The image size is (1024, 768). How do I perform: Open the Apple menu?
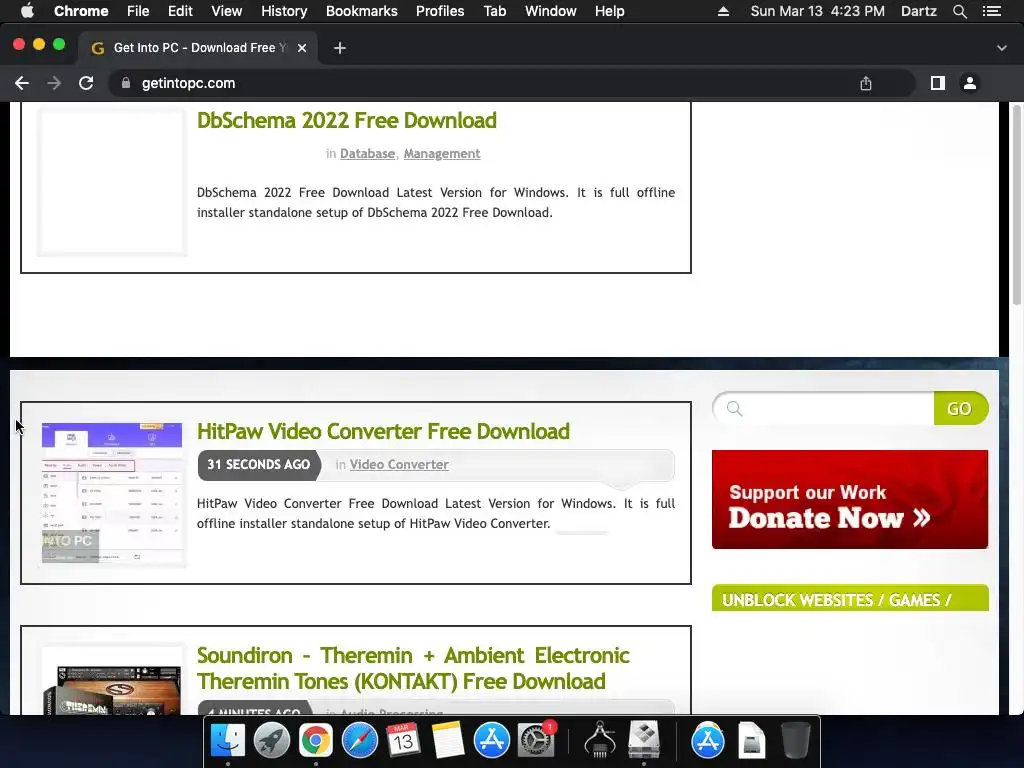27,11
